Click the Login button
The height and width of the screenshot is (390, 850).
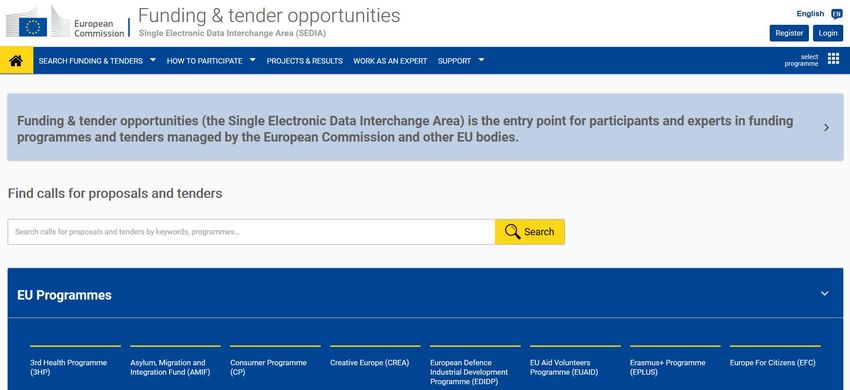(828, 33)
